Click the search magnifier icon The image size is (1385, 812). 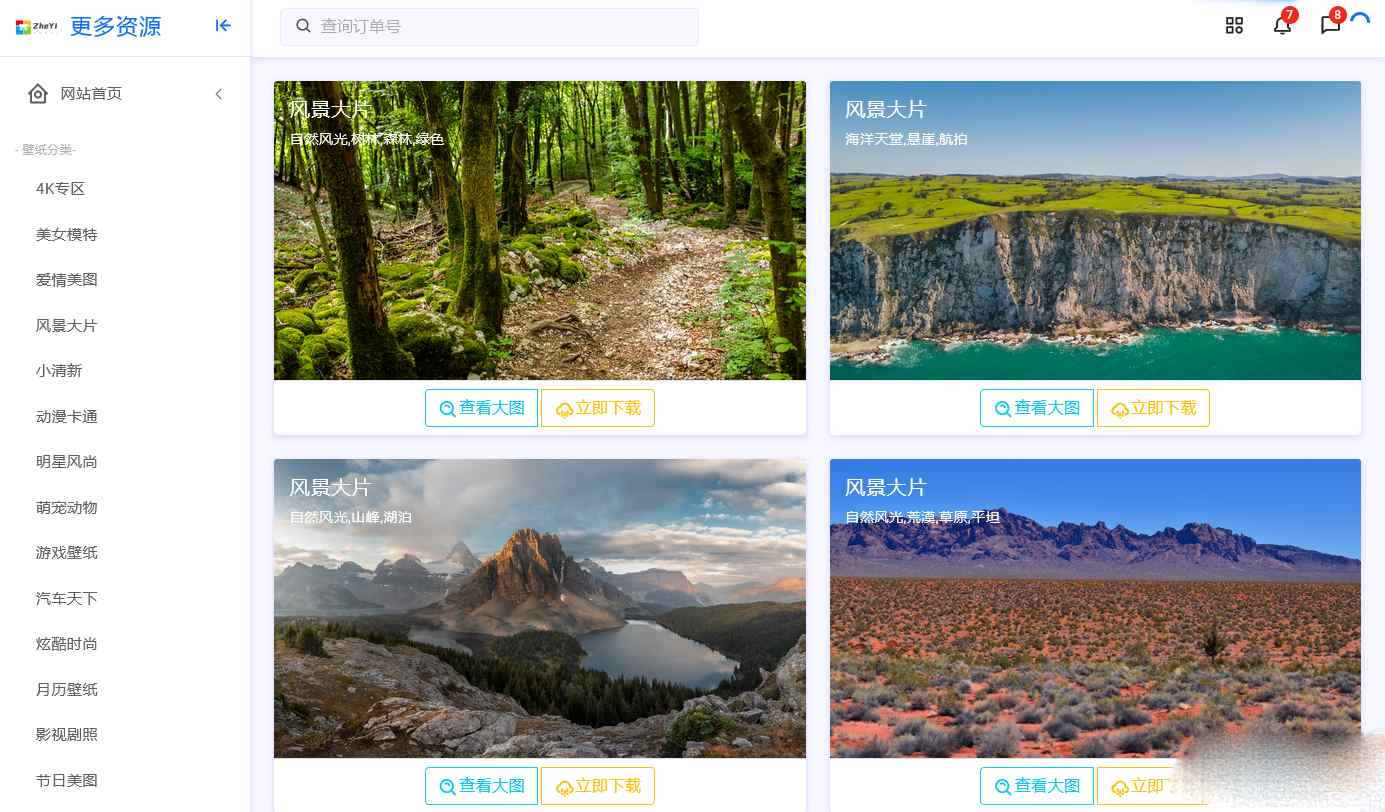click(304, 26)
